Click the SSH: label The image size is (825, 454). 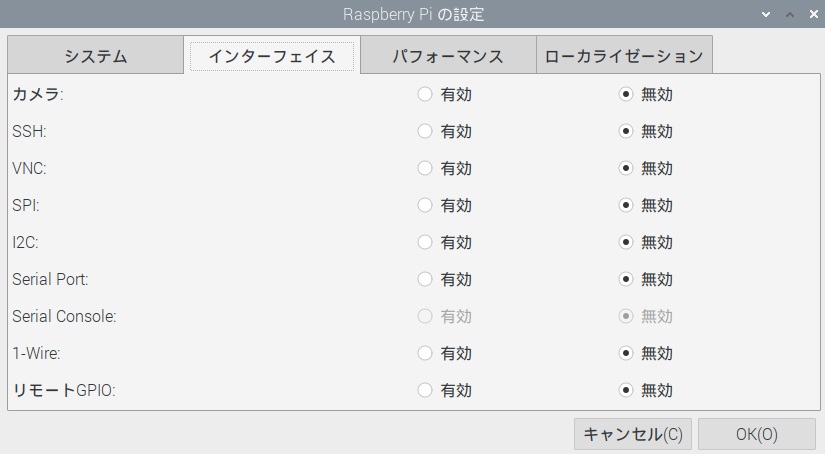click(x=29, y=131)
